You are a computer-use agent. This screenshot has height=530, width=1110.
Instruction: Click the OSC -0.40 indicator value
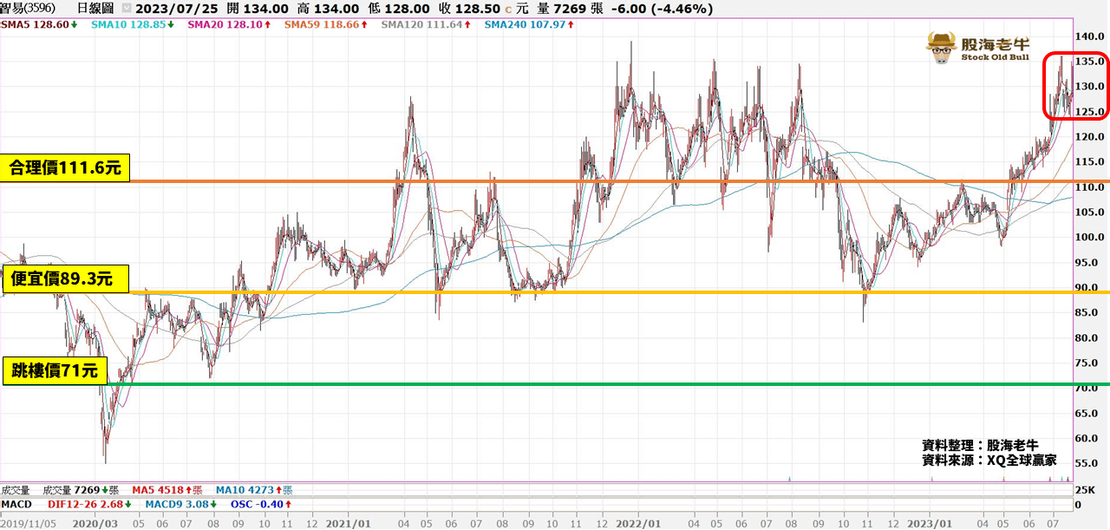point(257,504)
